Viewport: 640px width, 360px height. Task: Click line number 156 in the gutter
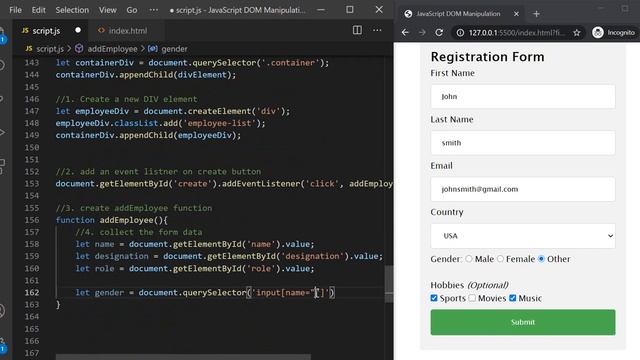(x=32, y=220)
